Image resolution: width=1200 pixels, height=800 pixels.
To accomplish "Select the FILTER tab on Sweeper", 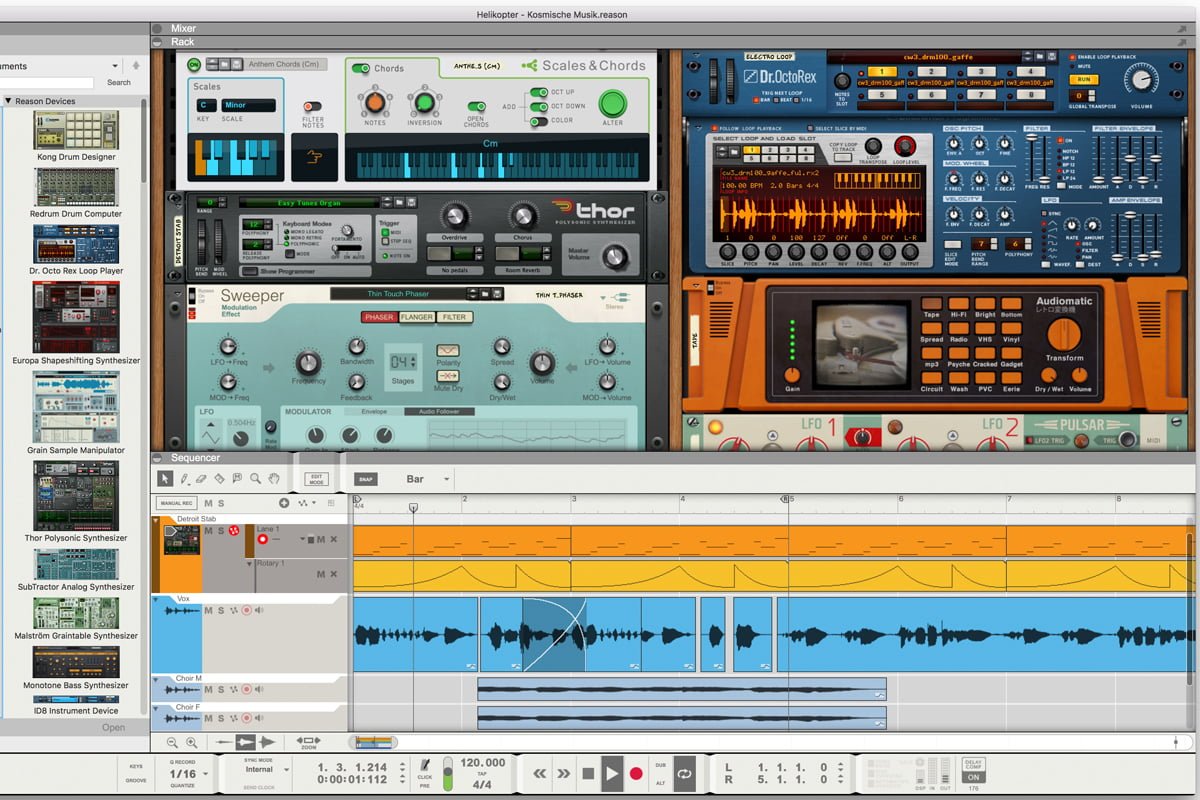I will click(454, 317).
